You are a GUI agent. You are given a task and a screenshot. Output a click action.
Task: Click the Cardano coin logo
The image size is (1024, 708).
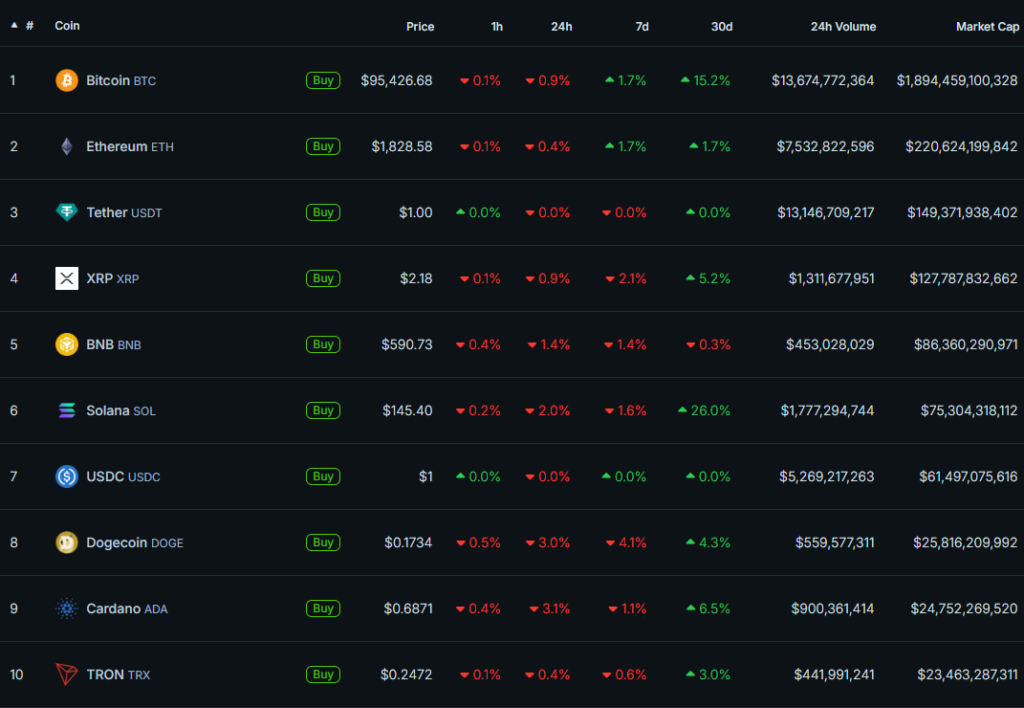pos(67,608)
